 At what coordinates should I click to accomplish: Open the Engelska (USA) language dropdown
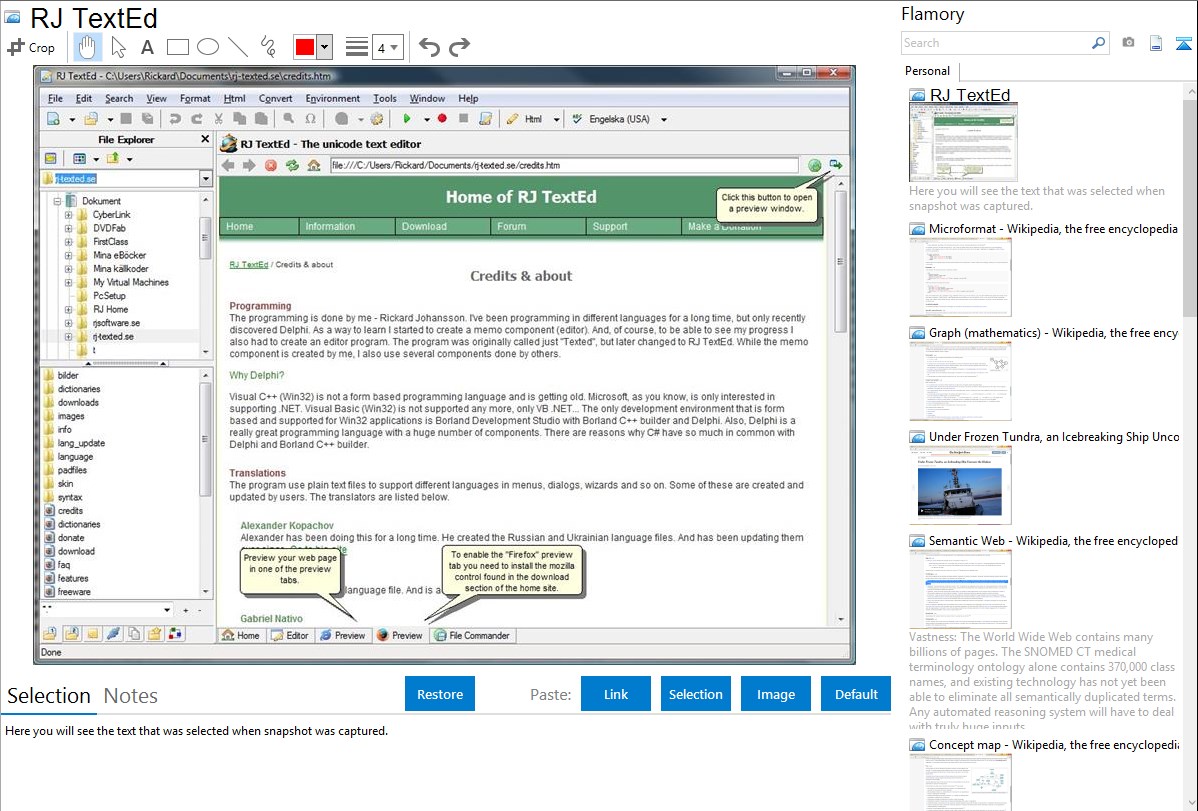(664, 119)
